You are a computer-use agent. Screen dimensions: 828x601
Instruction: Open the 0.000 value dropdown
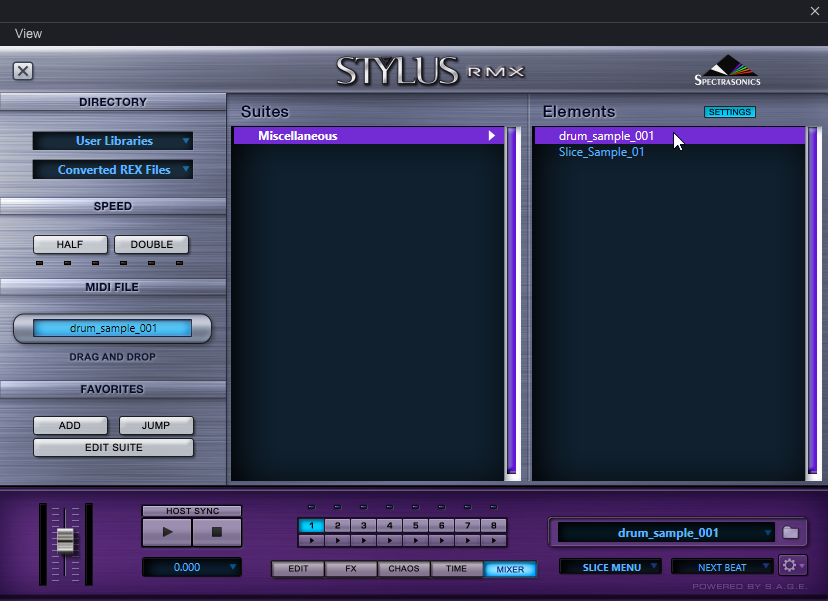pos(192,567)
